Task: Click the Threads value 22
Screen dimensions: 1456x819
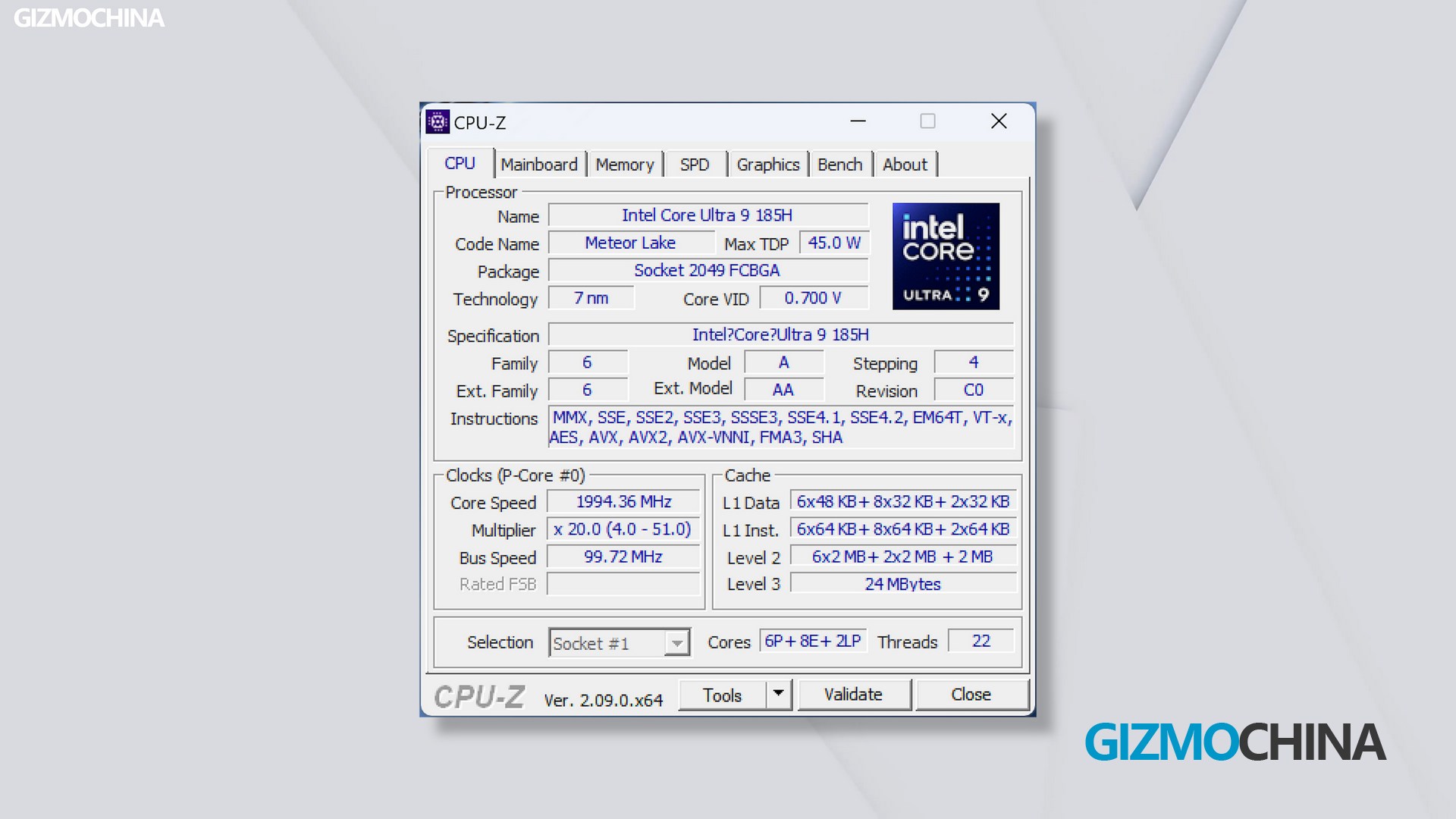Action: coord(981,642)
